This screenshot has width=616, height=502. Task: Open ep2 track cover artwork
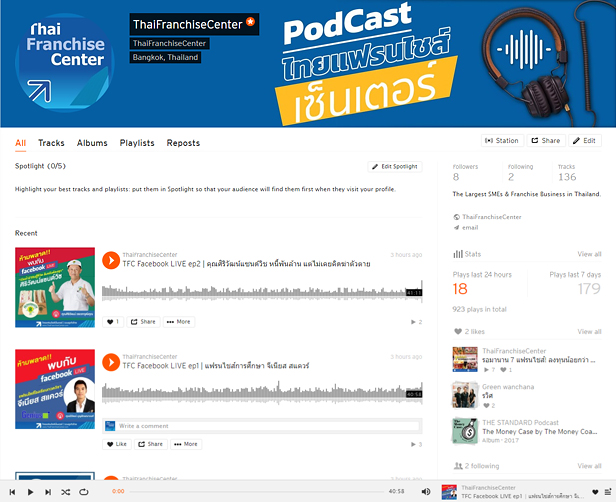pyautogui.click(x=55, y=287)
